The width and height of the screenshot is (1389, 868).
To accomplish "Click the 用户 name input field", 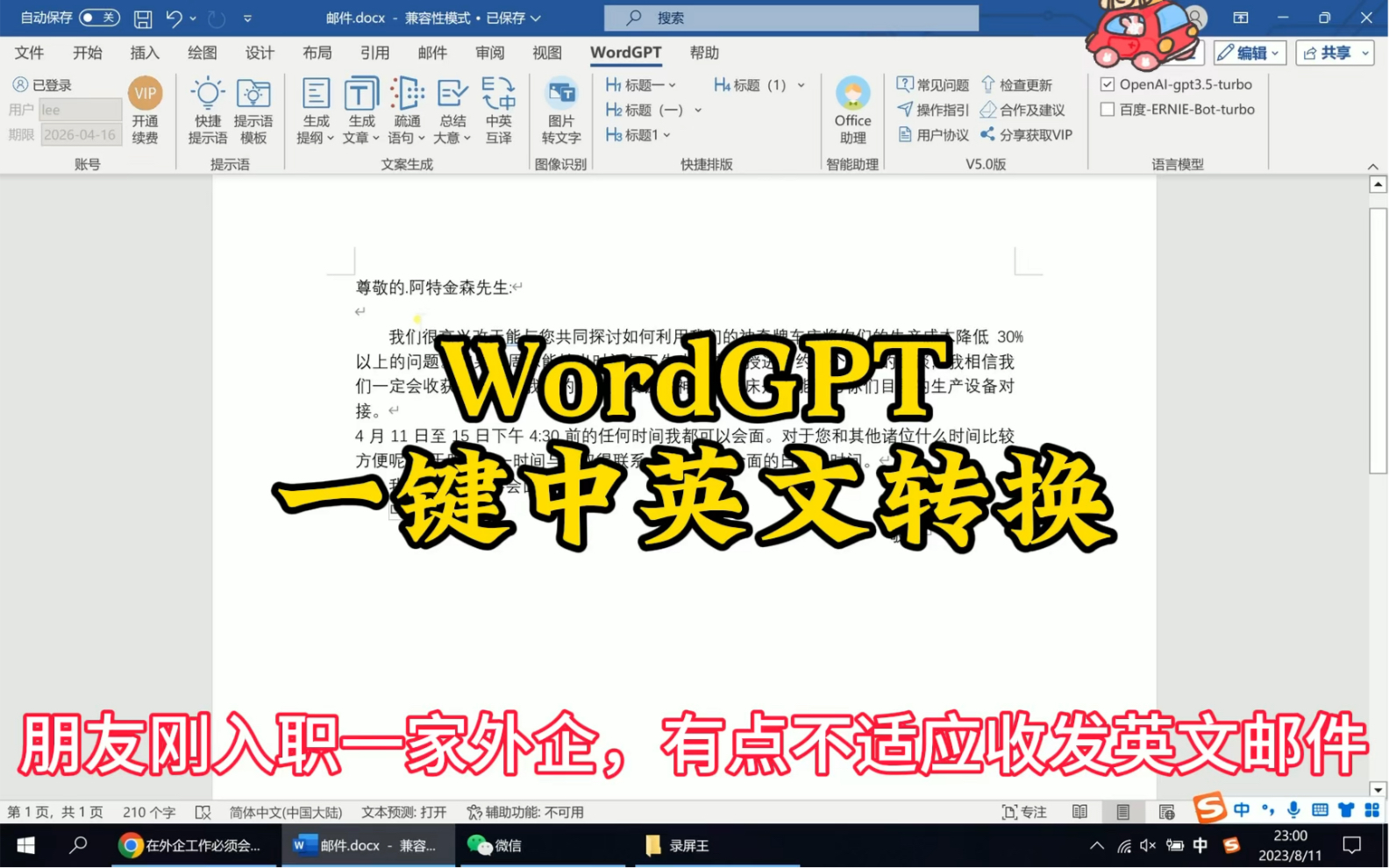I will coord(81,110).
